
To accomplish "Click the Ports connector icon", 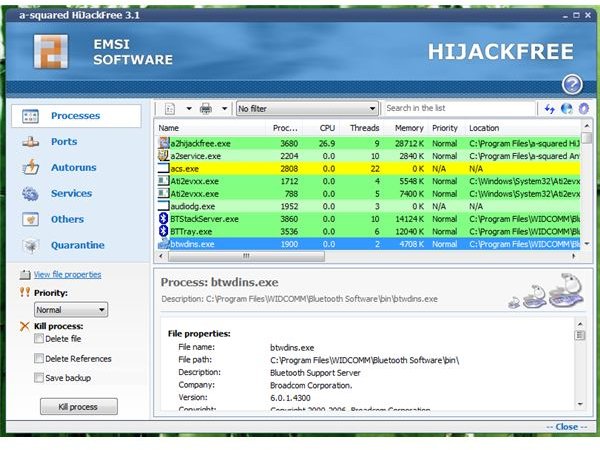I will [x=30, y=142].
